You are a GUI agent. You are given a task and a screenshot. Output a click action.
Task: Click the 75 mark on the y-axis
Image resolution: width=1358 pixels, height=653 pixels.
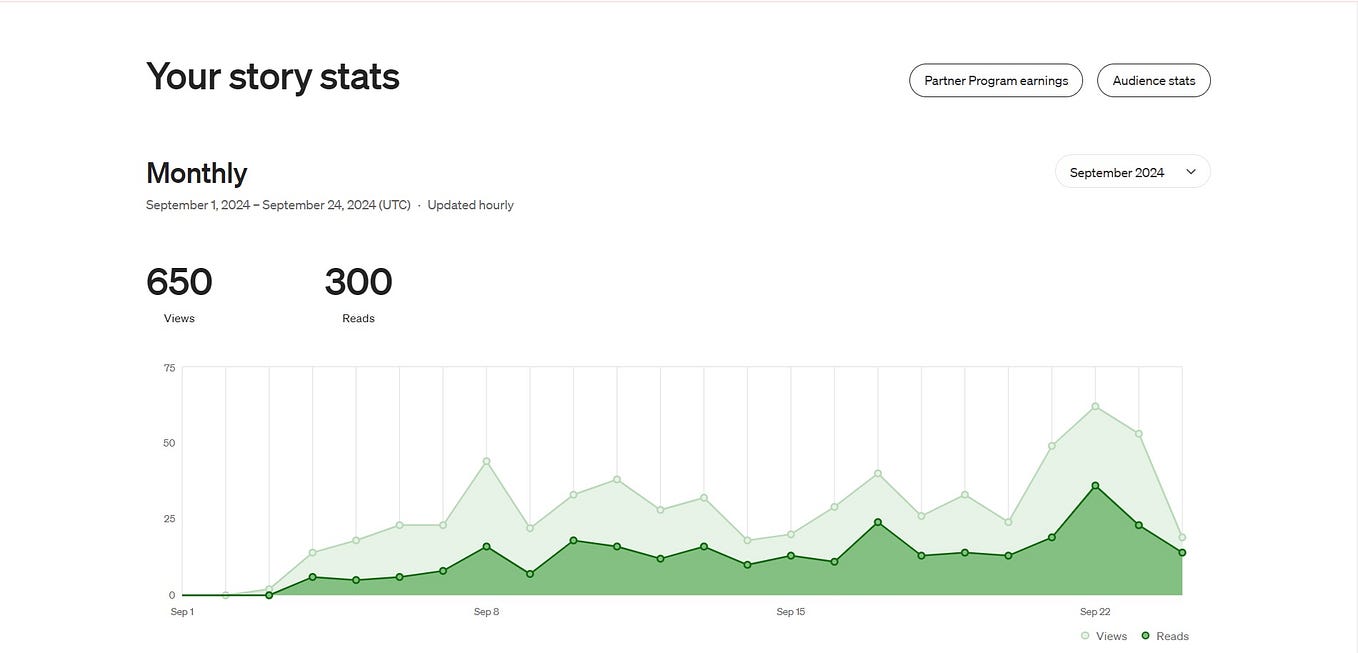(168, 366)
